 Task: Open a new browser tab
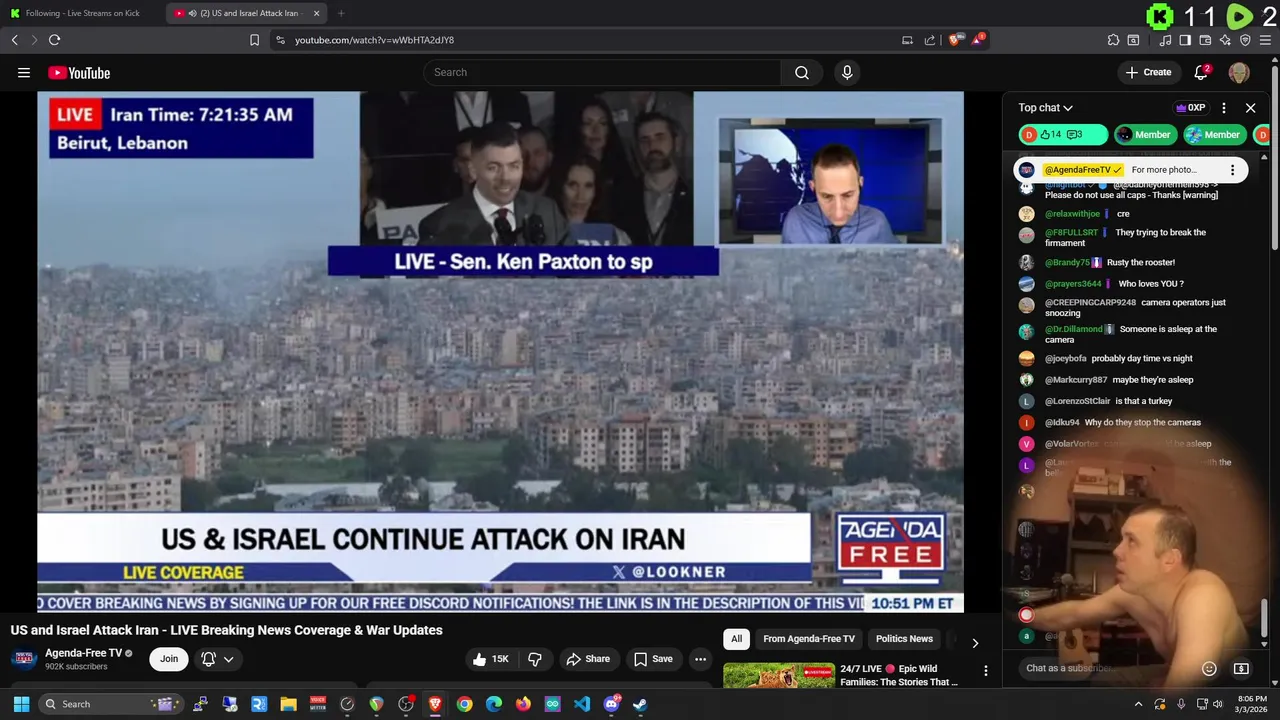tap(341, 13)
